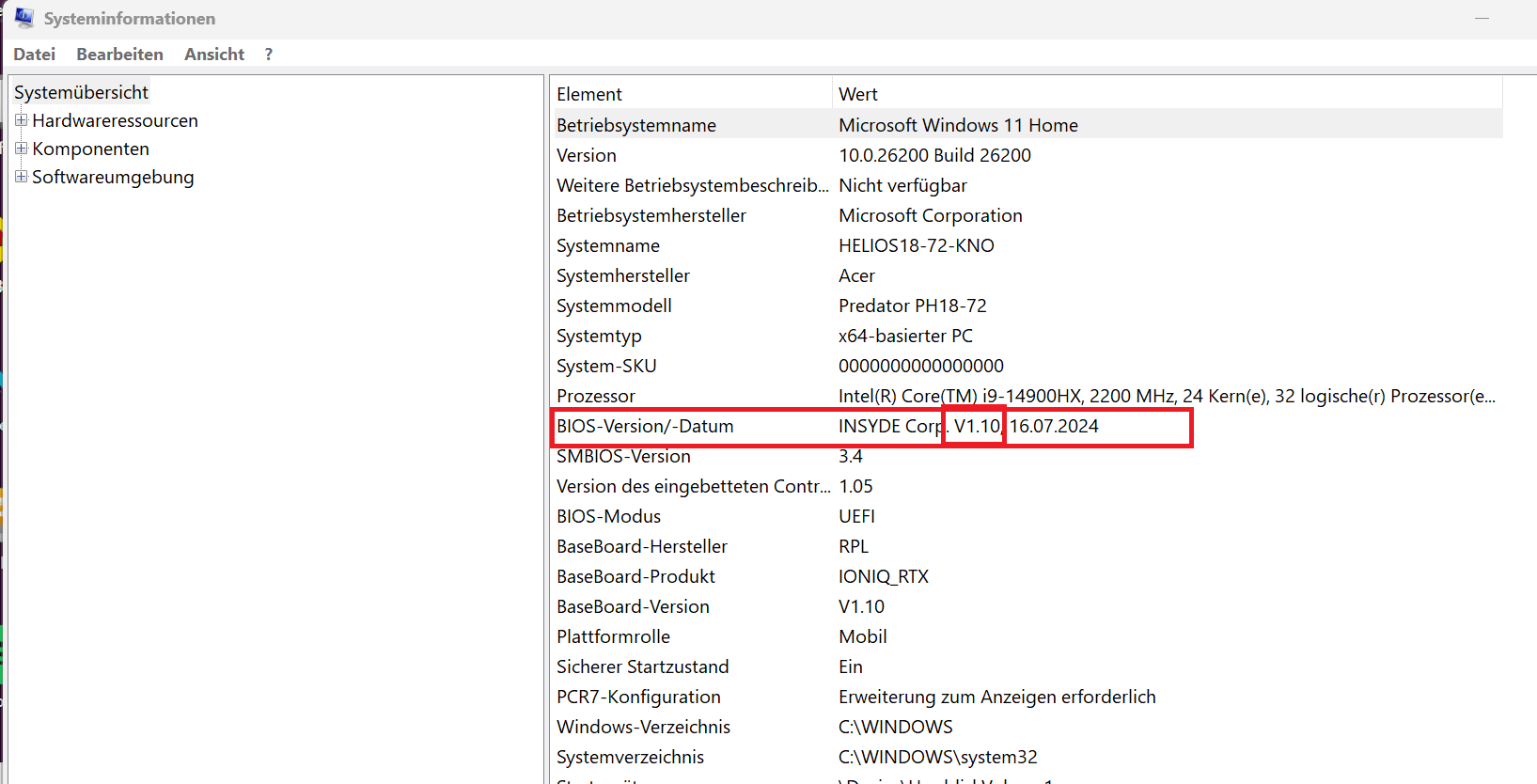Click the Nicht verfügbar value

tap(902, 185)
